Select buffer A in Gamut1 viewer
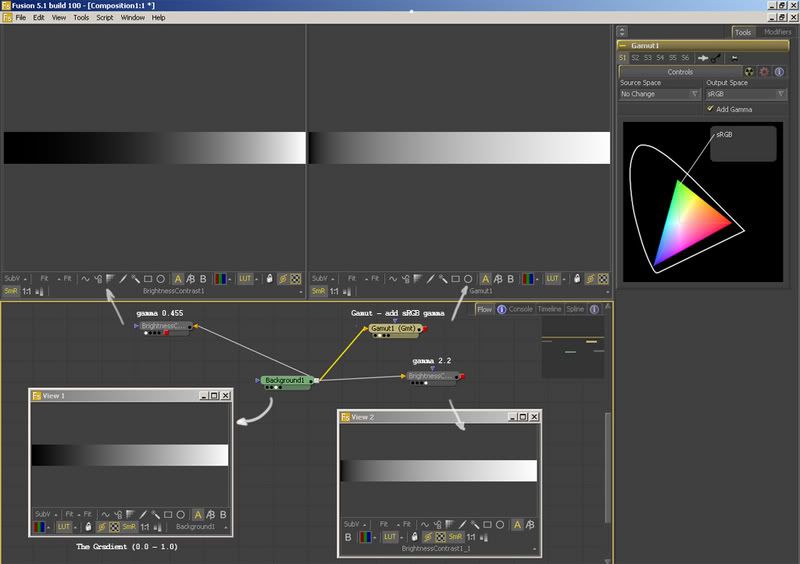The width and height of the screenshot is (800, 564). pyautogui.click(x=485, y=279)
